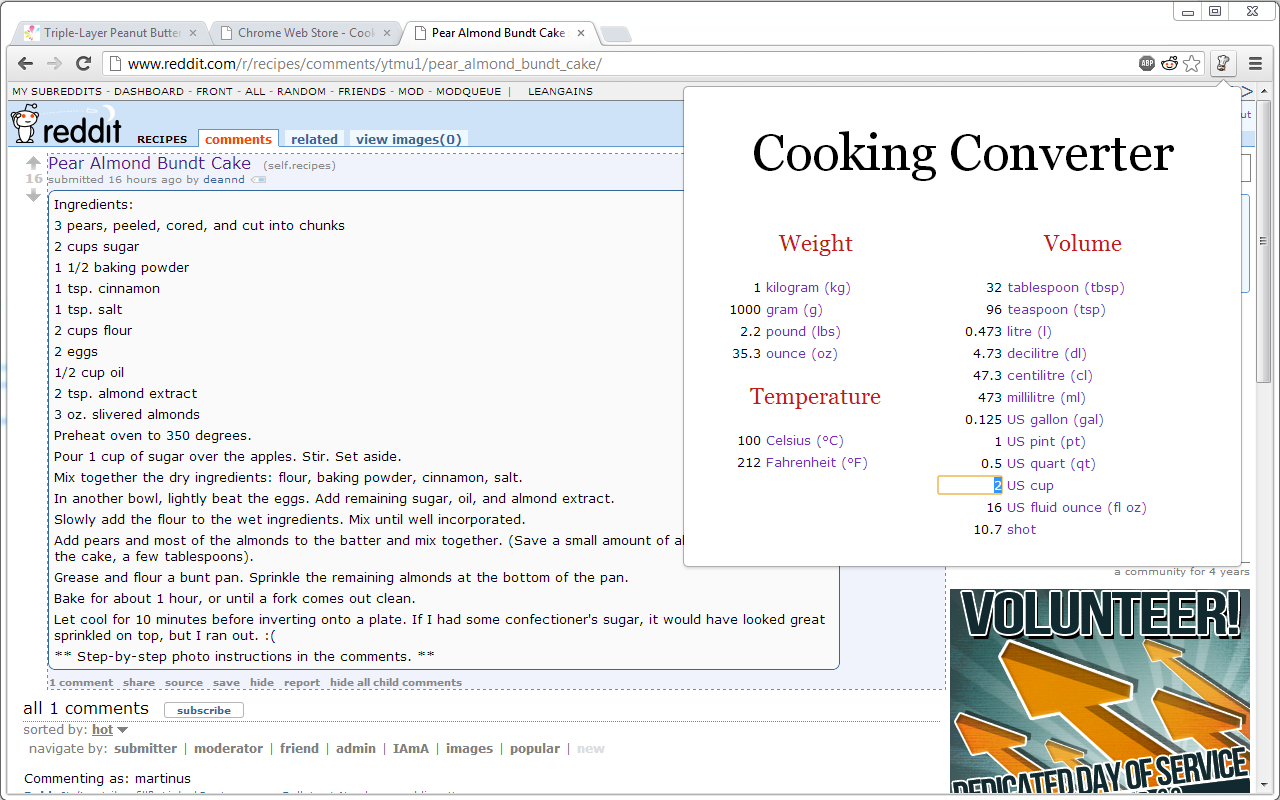1280x800 pixels.
Task: Open the RECIPES subreddit link
Action: click(x=162, y=140)
